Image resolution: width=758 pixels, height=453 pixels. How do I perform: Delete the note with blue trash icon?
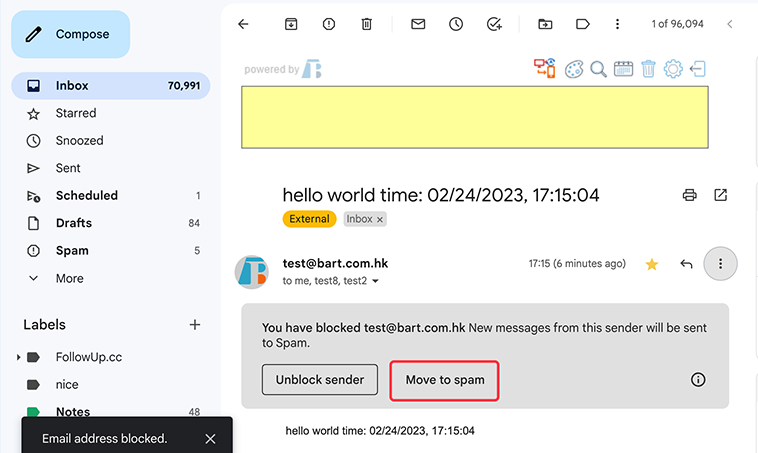pos(648,69)
